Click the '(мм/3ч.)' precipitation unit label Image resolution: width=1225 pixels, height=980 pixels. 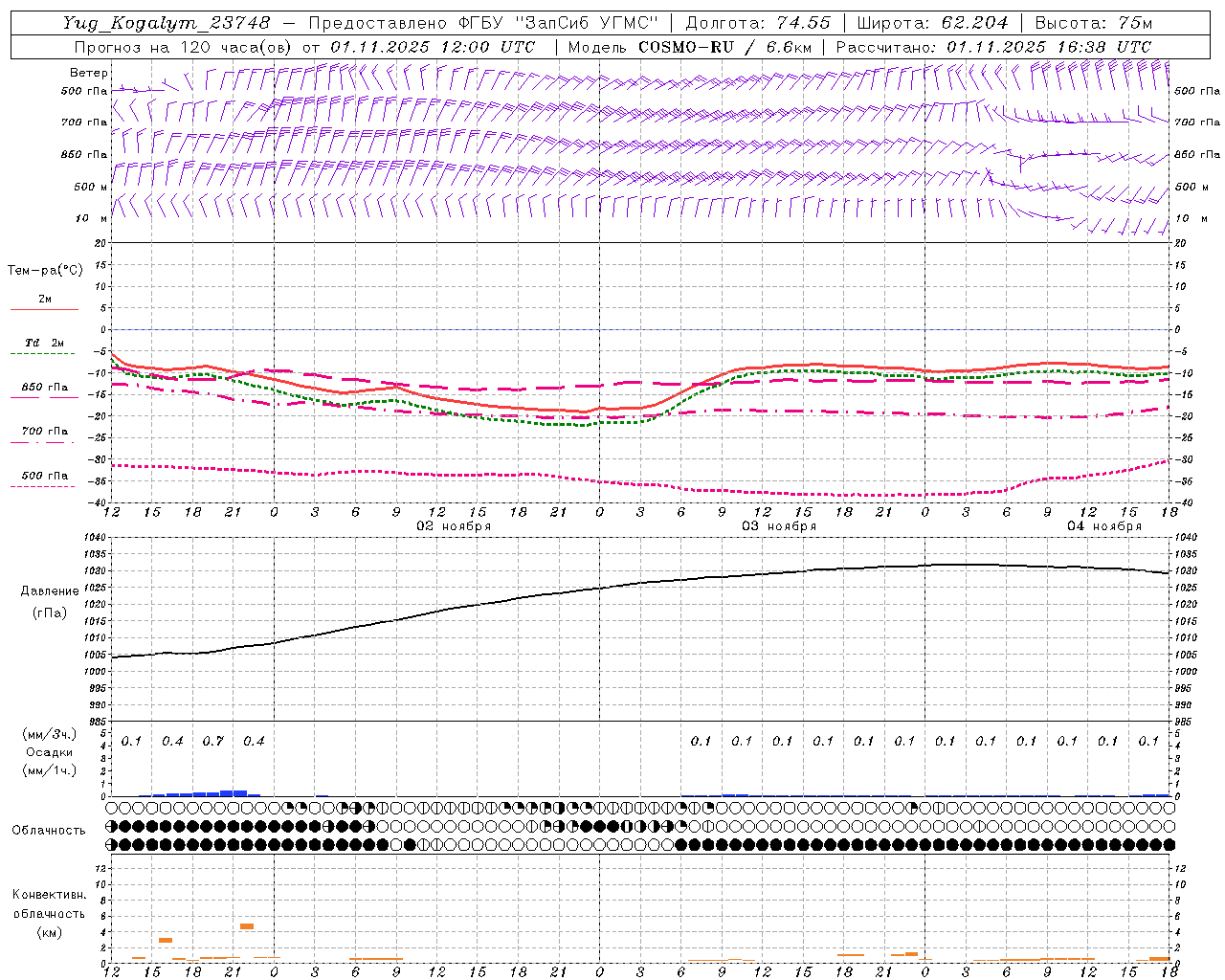click(50, 734)
